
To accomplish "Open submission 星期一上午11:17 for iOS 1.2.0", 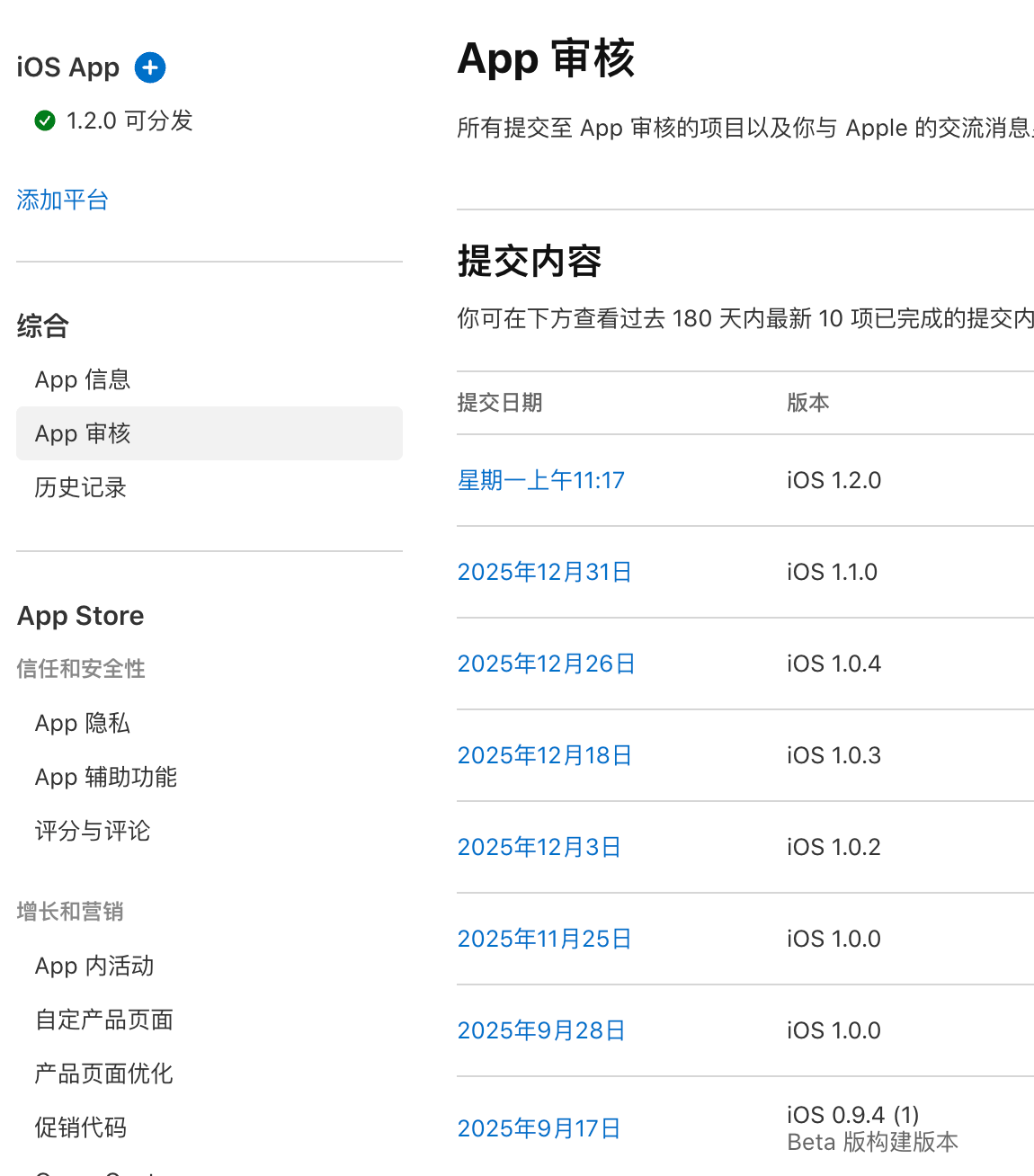I will click(x=540, y=480).
